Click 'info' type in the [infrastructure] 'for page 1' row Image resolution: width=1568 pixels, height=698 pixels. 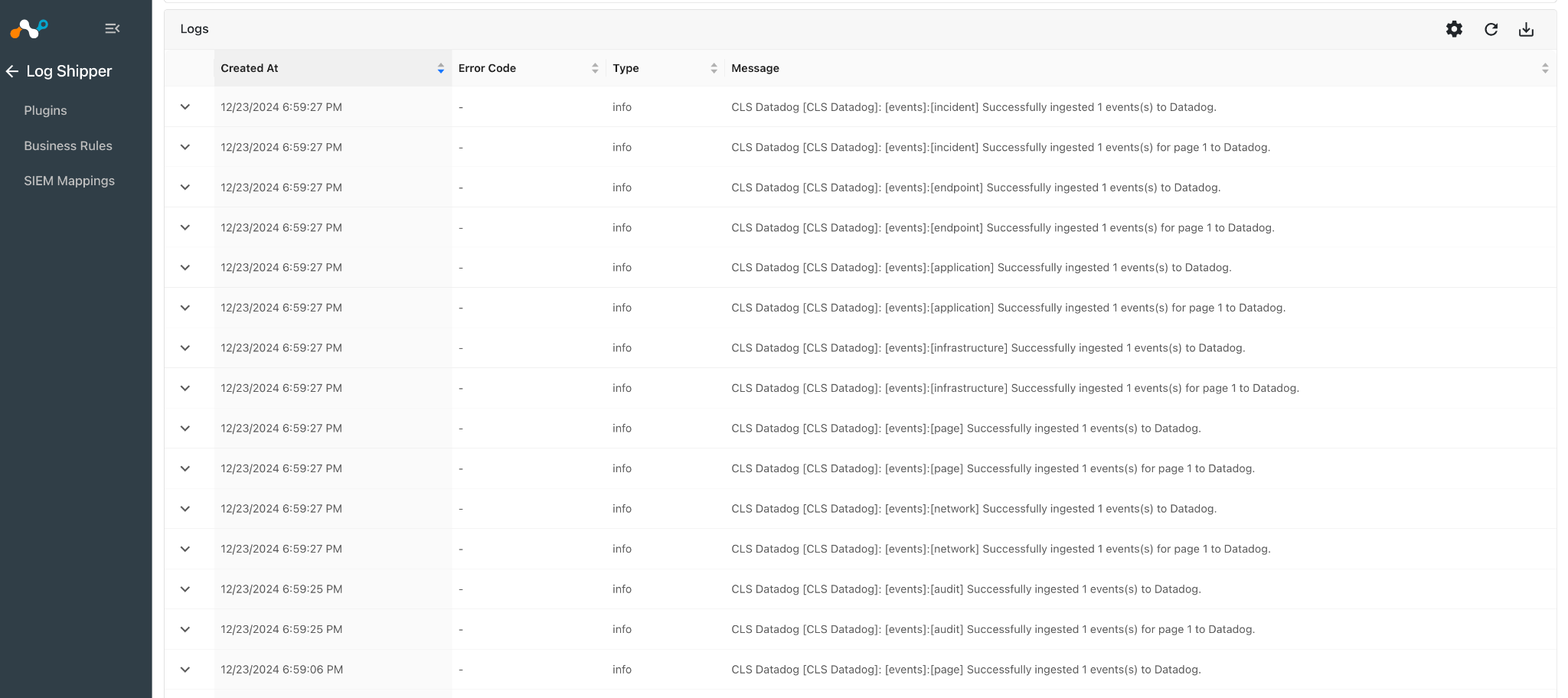coord(622,388)
